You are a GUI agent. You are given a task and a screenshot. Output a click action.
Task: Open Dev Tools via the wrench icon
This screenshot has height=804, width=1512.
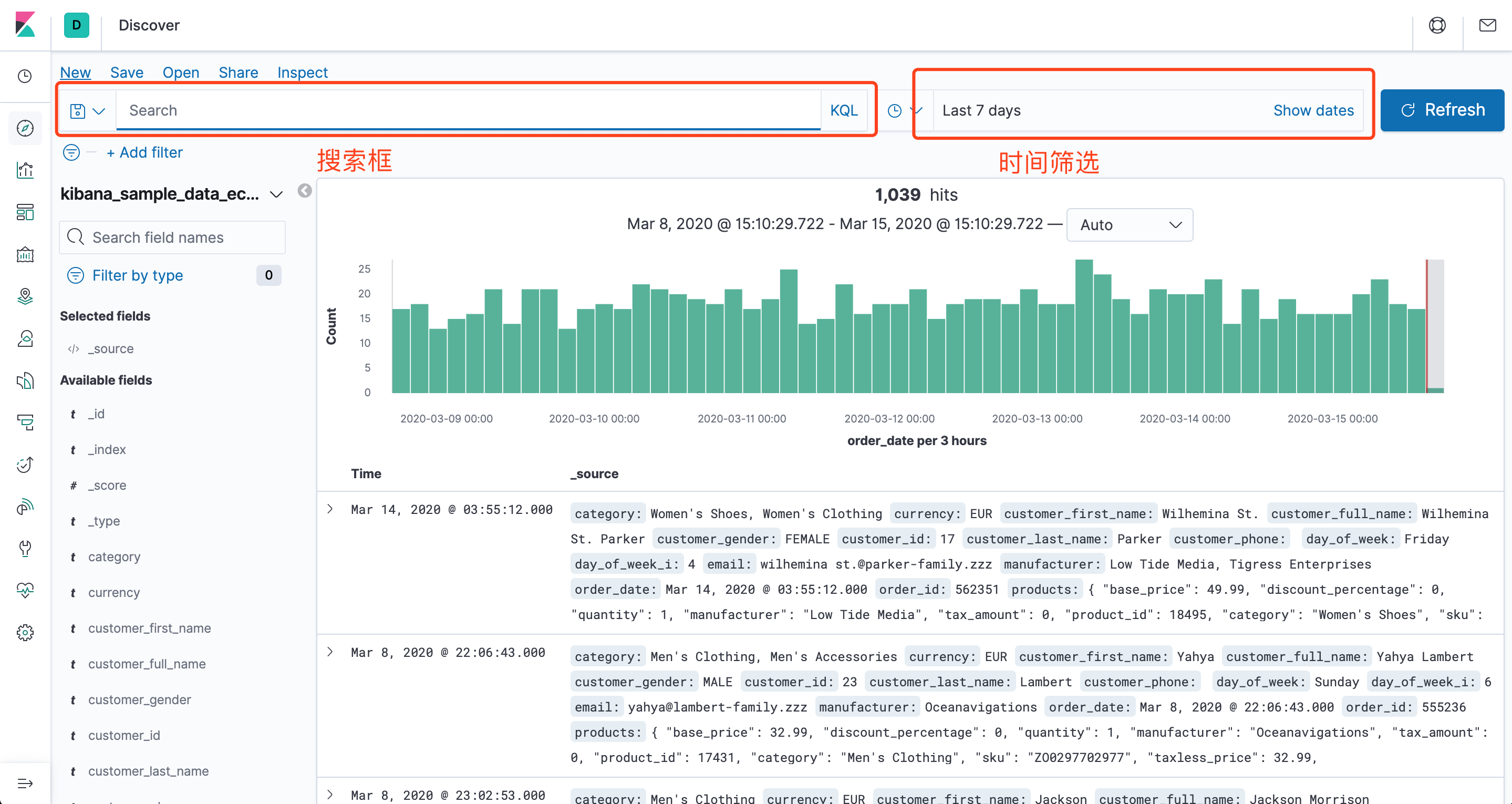(25, 549)
